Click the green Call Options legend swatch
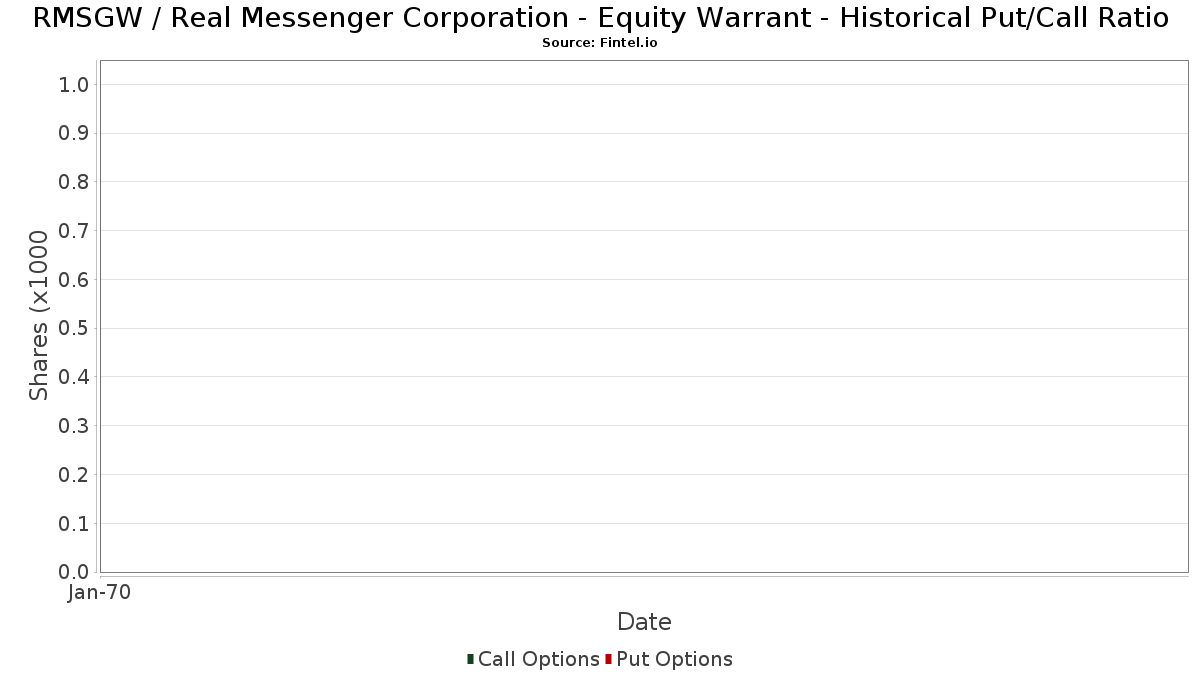Image resolution: width=1200 pixels, height=675 pixels. coord(470,659)
